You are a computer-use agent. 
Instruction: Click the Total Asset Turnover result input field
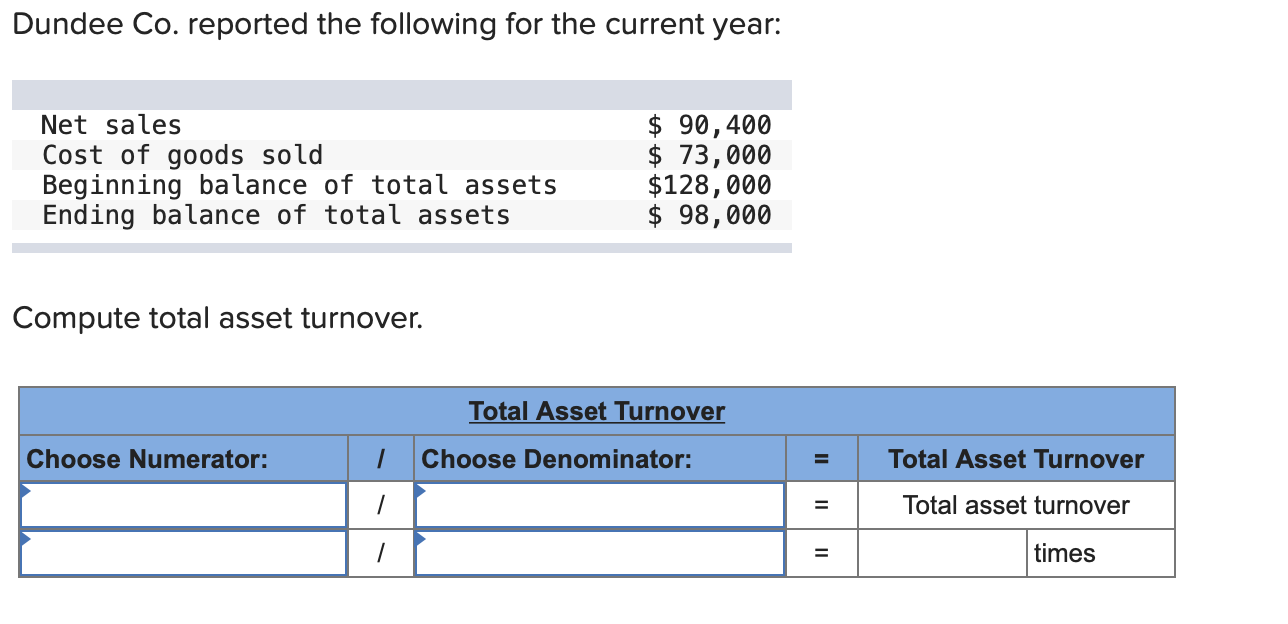[x=941, y=552]
